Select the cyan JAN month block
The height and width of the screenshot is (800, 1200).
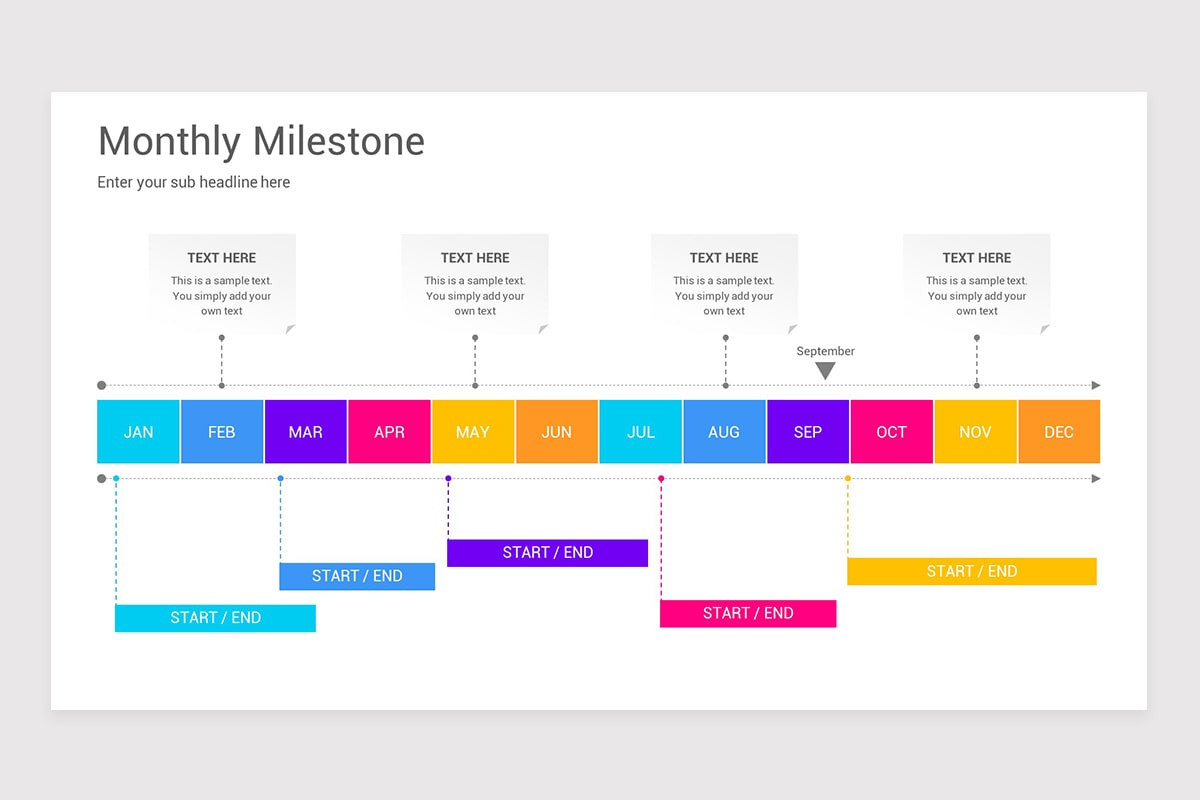139,432
